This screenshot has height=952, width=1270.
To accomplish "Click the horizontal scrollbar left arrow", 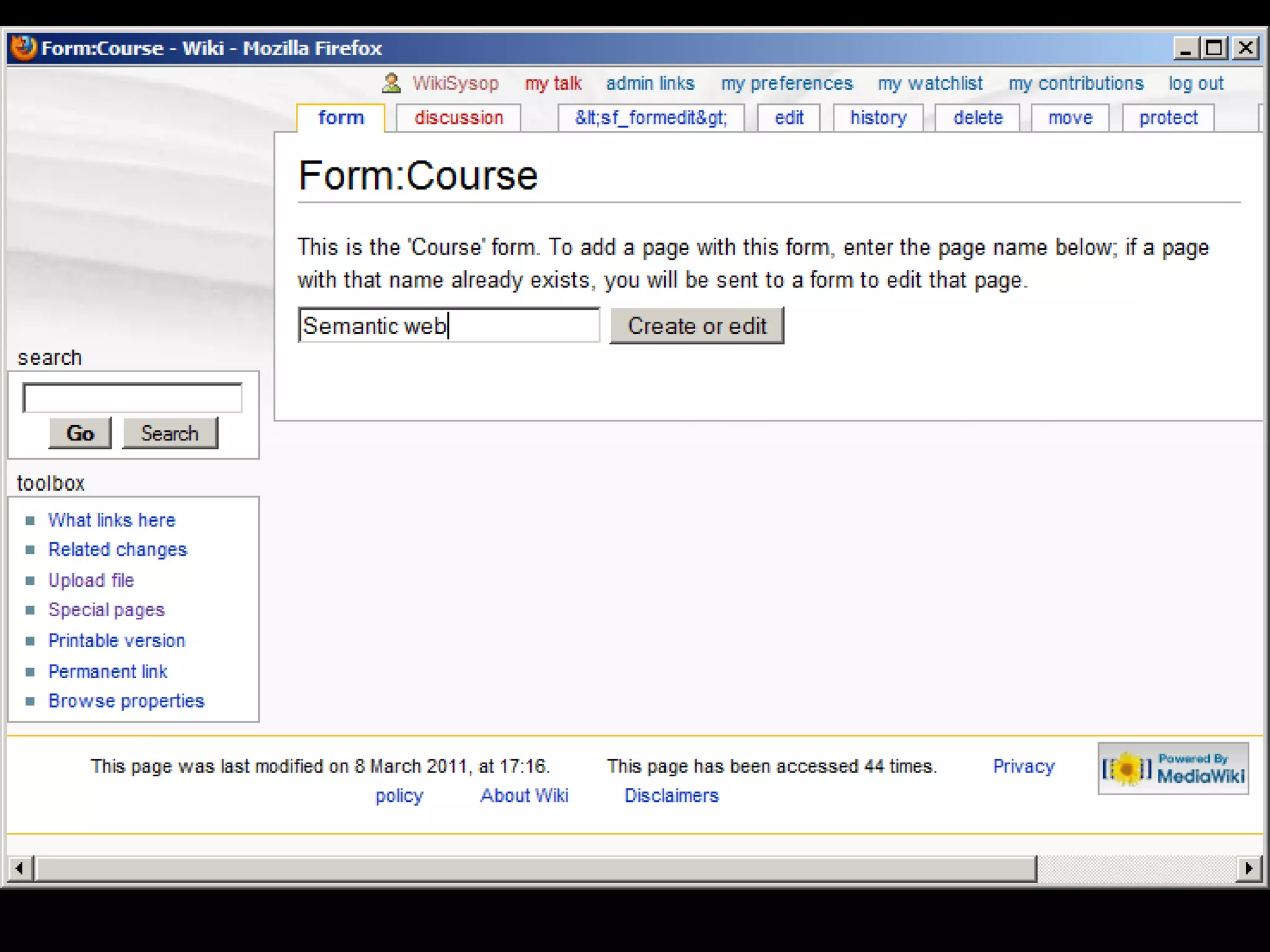I will (20, 868).
